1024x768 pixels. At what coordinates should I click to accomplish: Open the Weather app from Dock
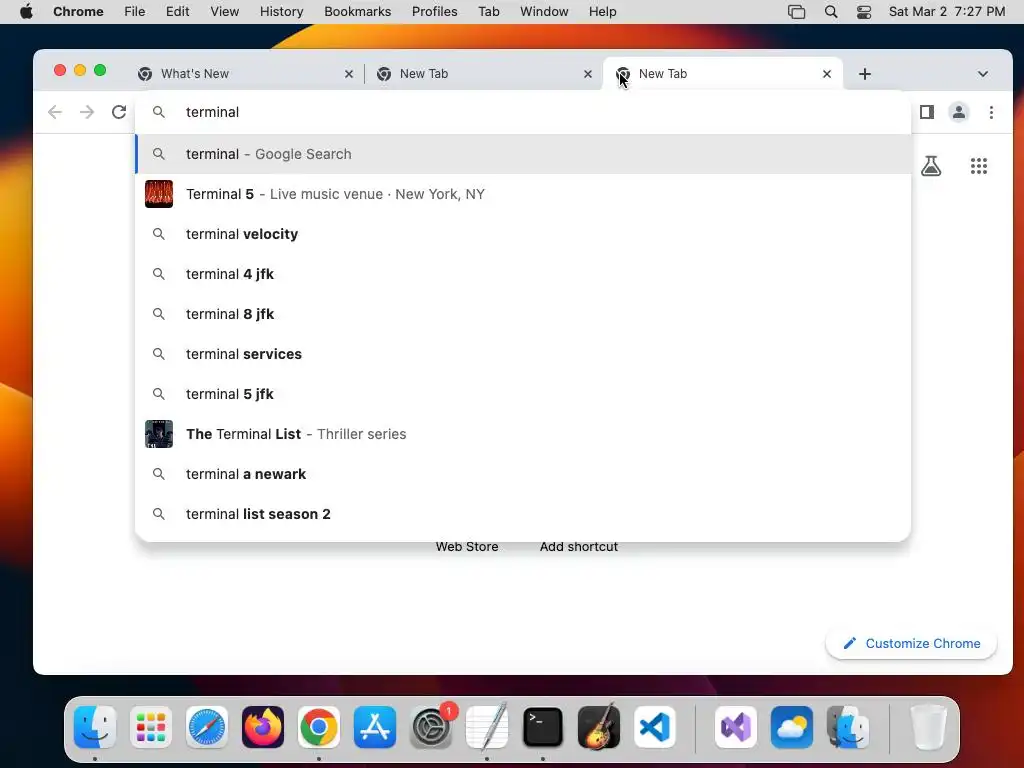pos(792,727)
